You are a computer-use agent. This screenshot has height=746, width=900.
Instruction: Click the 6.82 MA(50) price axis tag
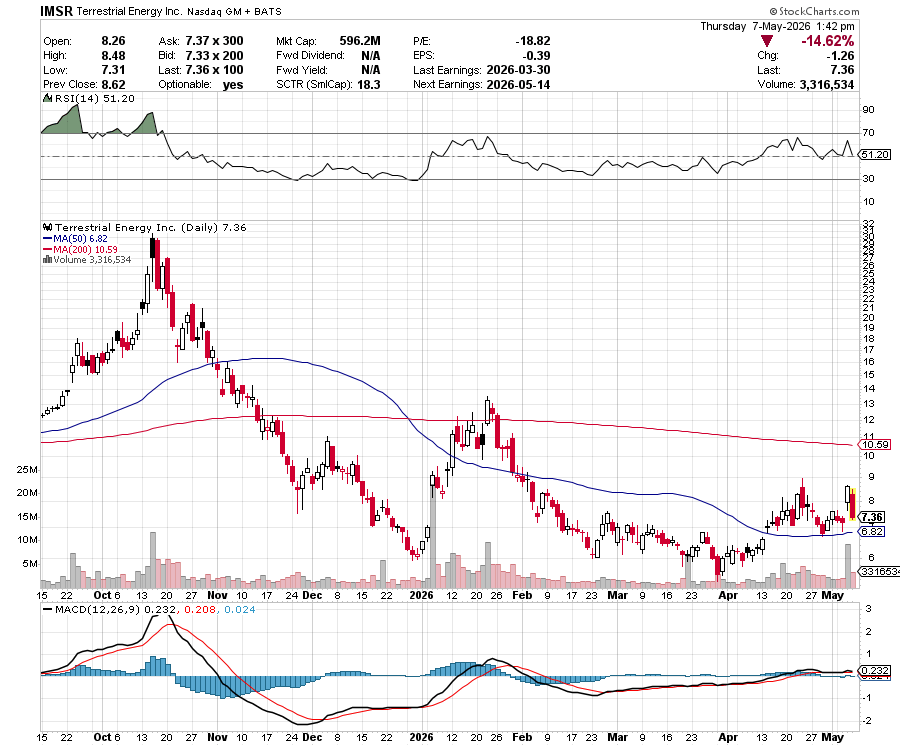[872, 531]
